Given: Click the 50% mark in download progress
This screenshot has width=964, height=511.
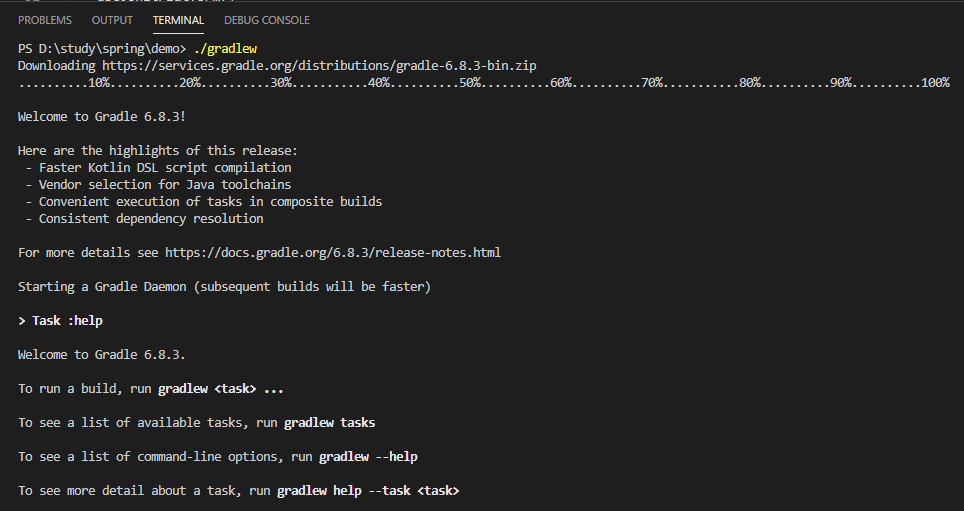Looking at the screenshot, I should tap(470, 82).
